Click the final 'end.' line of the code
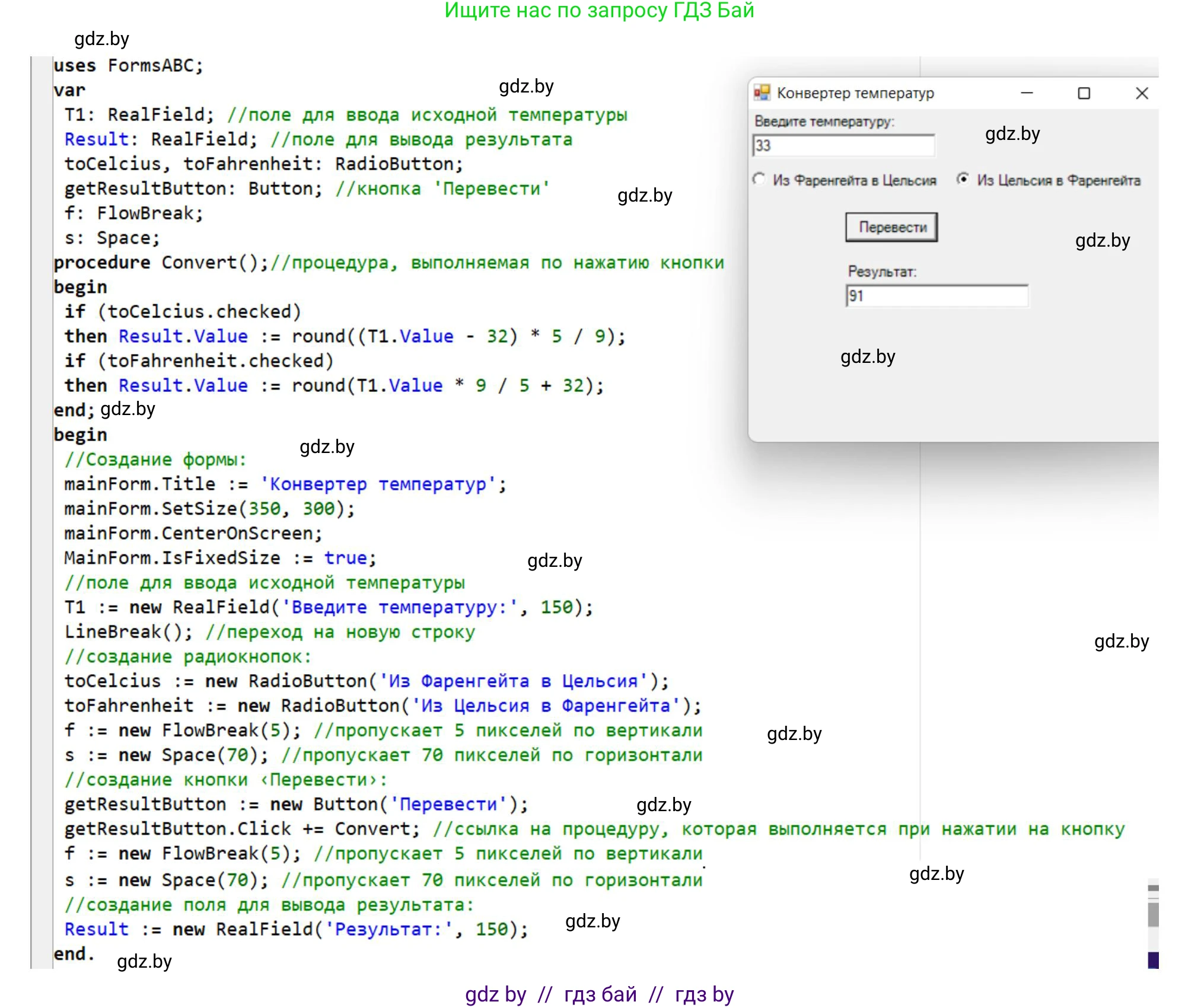This screenshot has height=1008, width=1201. [x=74, y=953]
